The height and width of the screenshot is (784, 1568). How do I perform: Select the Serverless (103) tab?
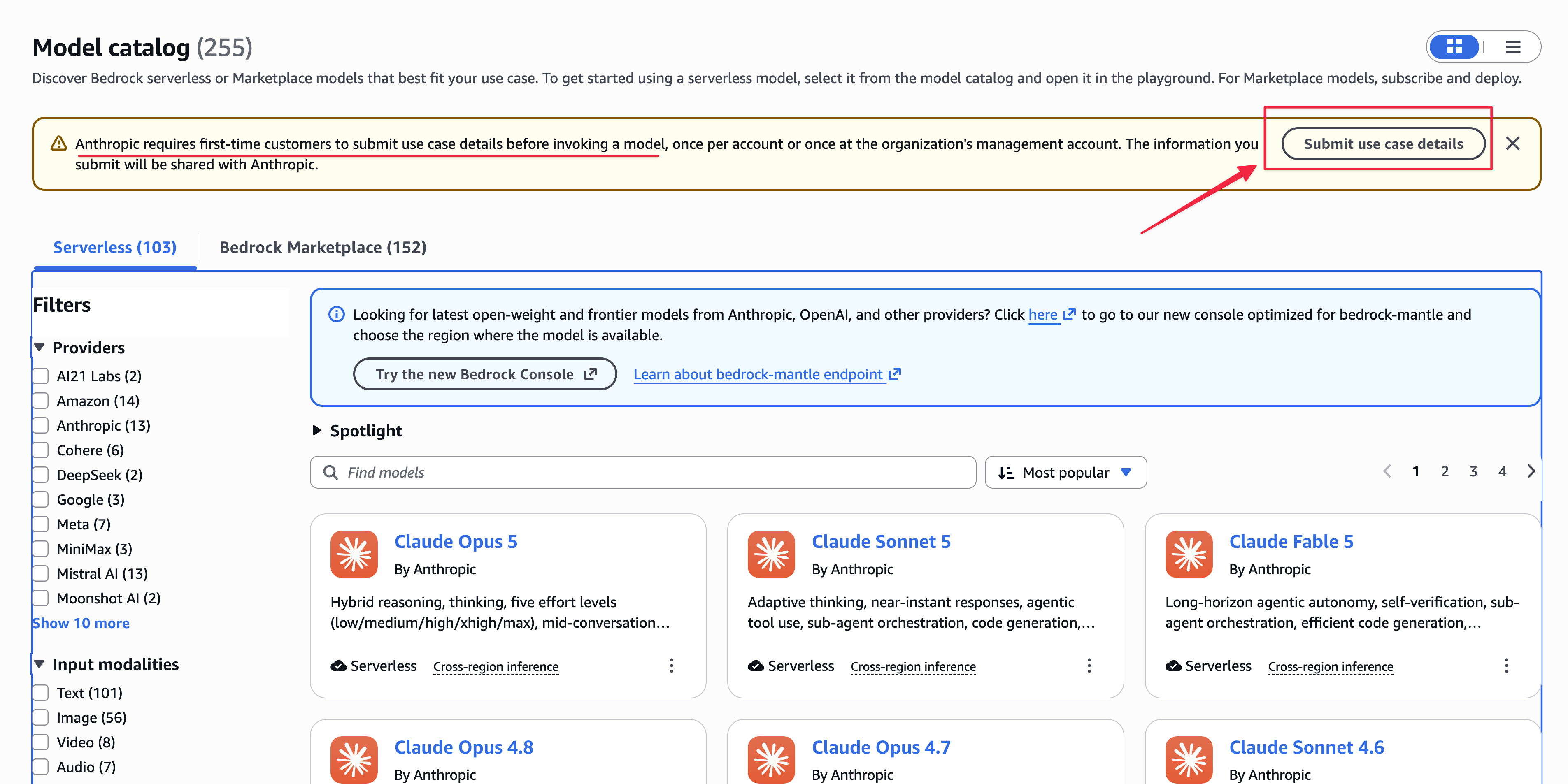(x=115, y=248)
